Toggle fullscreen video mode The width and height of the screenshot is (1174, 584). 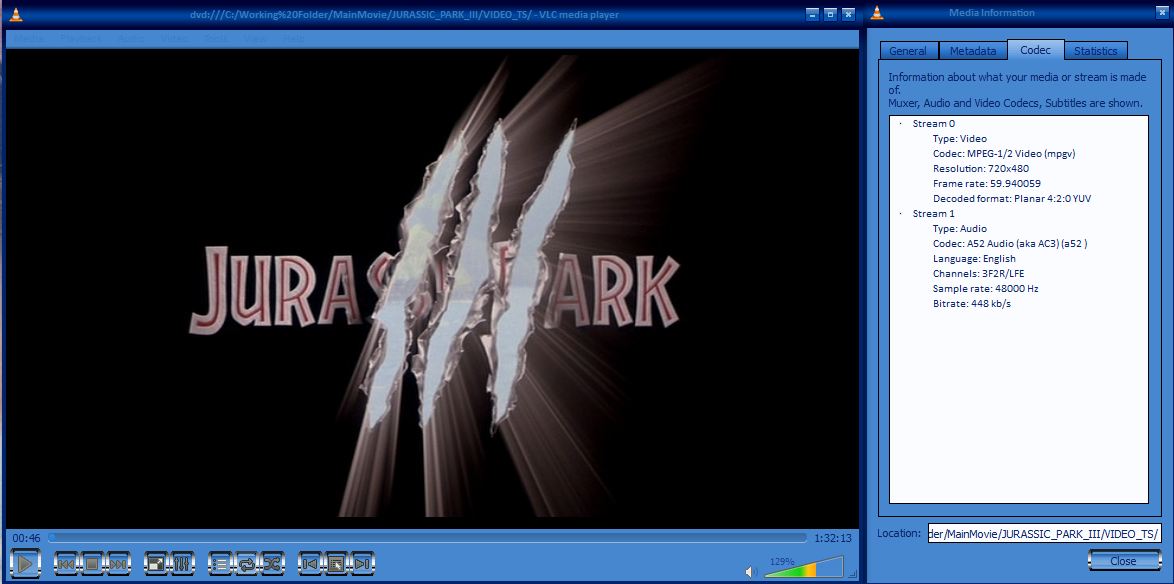156,564
